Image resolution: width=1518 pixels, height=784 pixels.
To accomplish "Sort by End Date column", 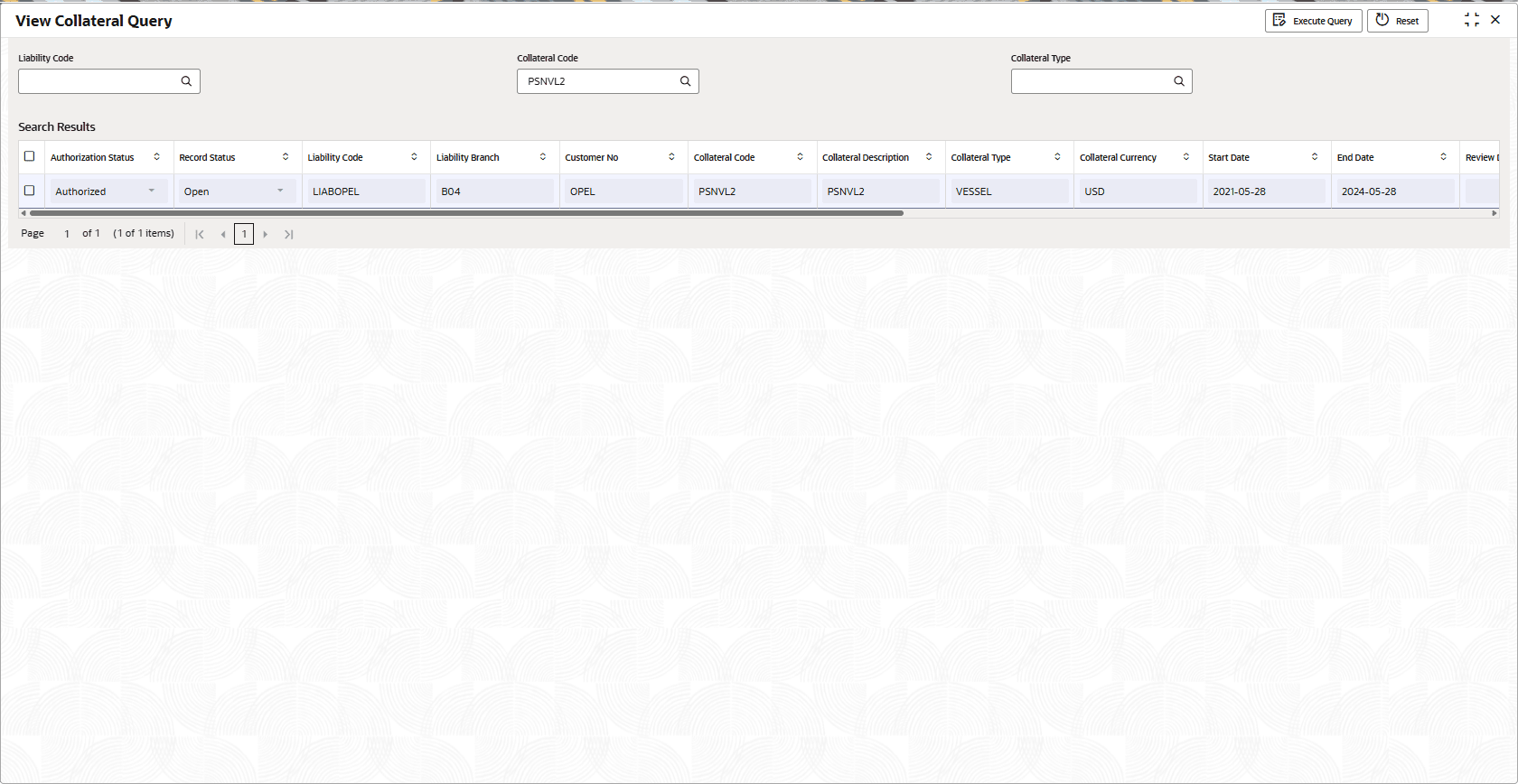I will tap(1443, 157).
